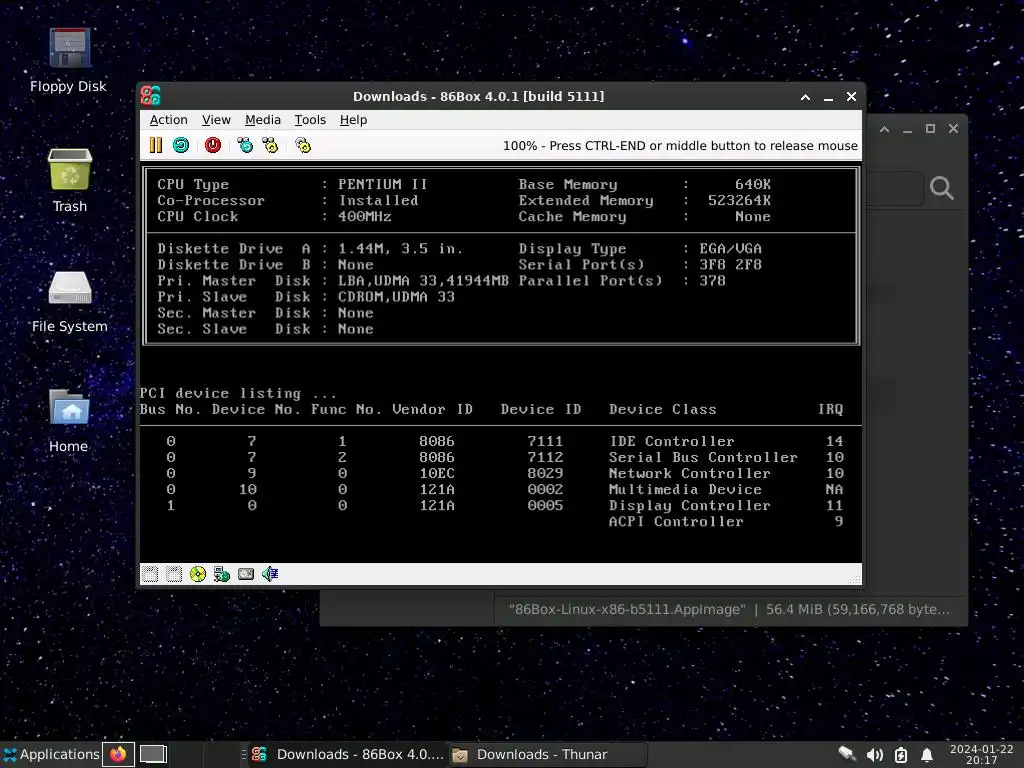This screenshot has height=768, width=1024.
Task: Click the power manager battery tray icon
Action: pyautogui.click(x=901, y=755)
